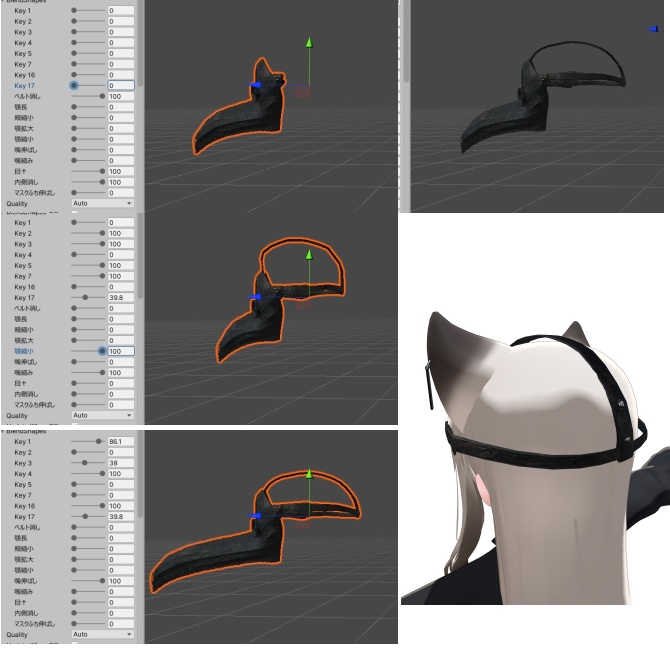Image resolution: width=670 pixels, height=670 pixels.
Task: Edit the ベルト消し value field showing 100
Action: coord(121,96)
